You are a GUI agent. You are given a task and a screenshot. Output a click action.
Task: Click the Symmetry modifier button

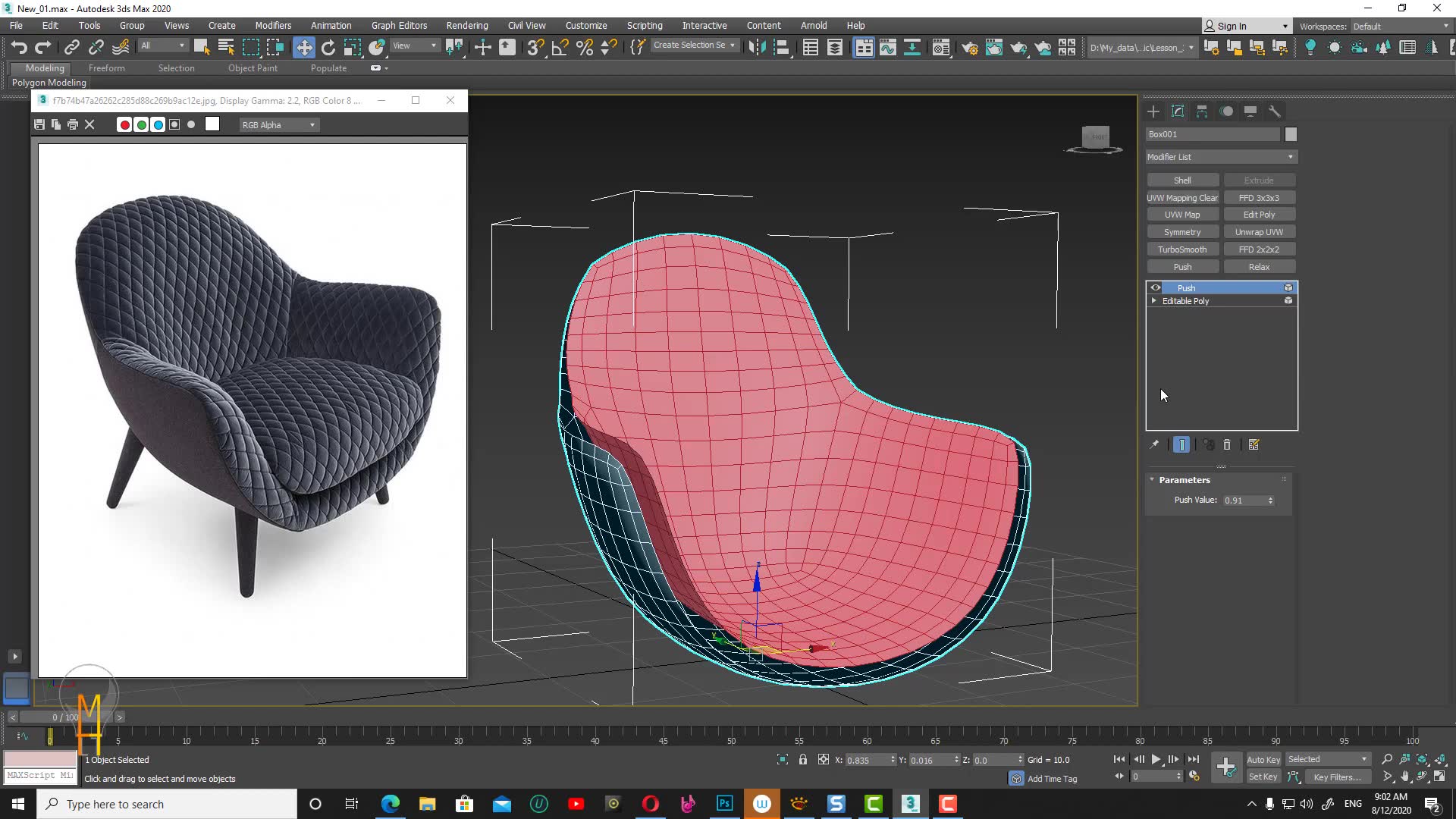[1182, 232]
